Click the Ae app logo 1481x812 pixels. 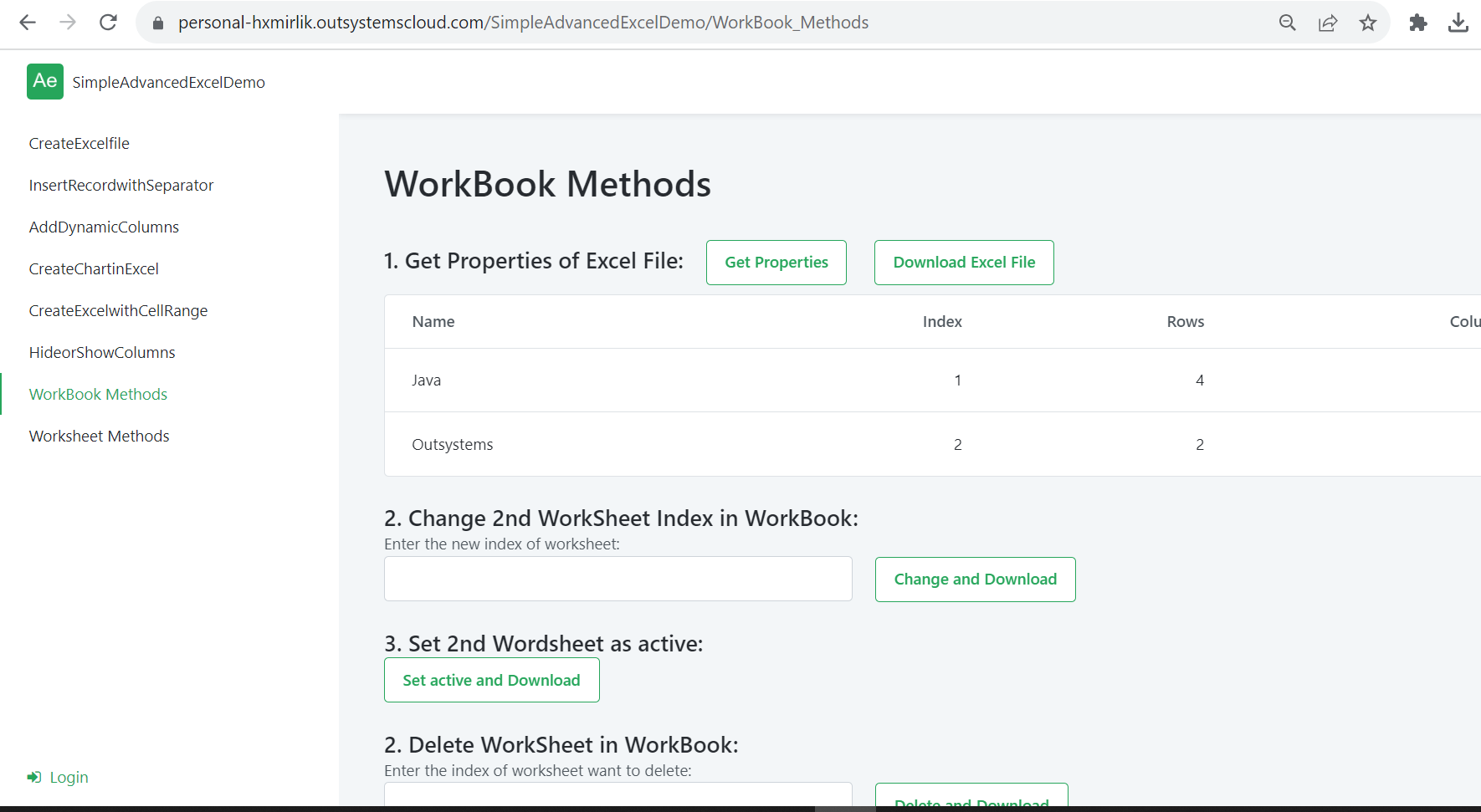coord(45,81)
